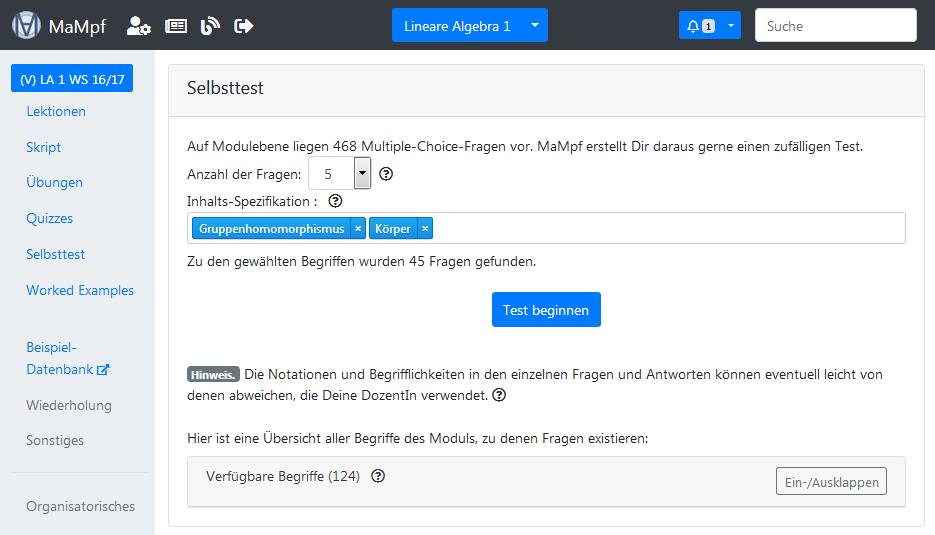This screenshot has height=535, width=935.
Task: Click help icon beside Inhalts-Spezifikation
Action: (x=335, y=201)
